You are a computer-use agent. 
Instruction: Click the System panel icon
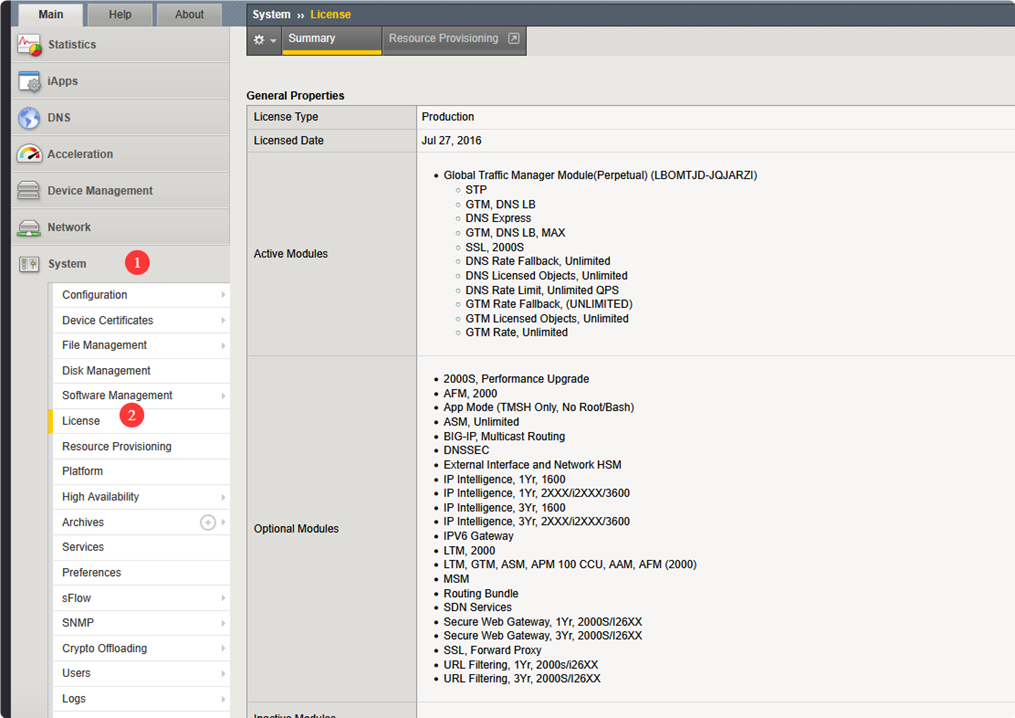click(29, 264)
